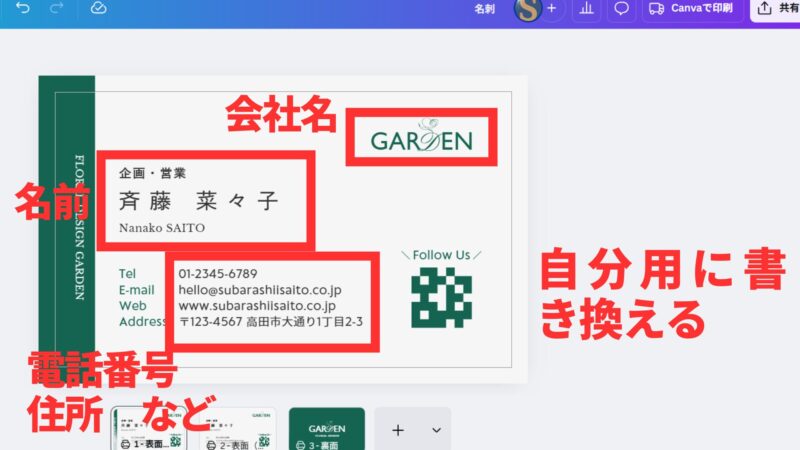Select the 〒123-4567 address line
This screenshot has width=800, height=450.
pos(271,322)
